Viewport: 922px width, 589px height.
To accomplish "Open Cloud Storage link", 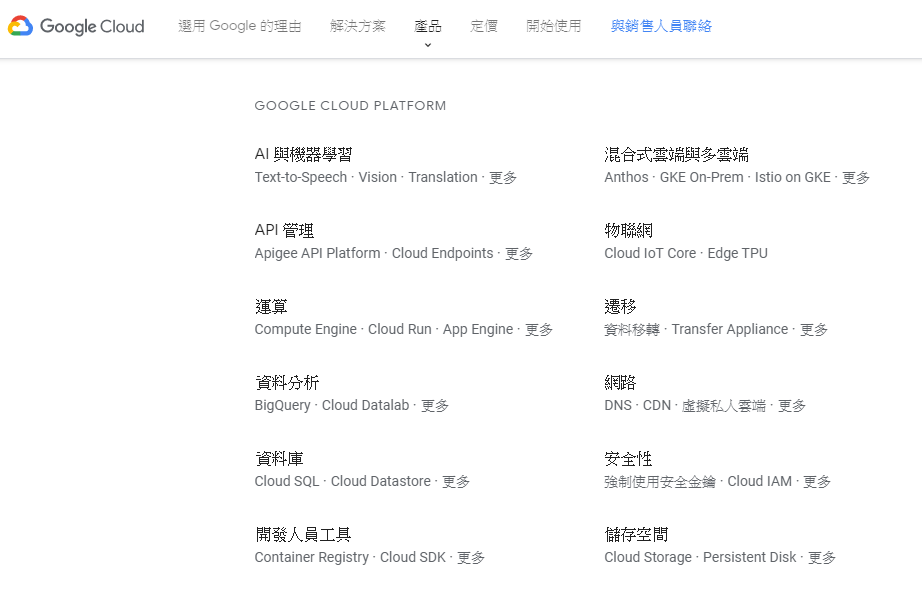I will click(648, 557).
